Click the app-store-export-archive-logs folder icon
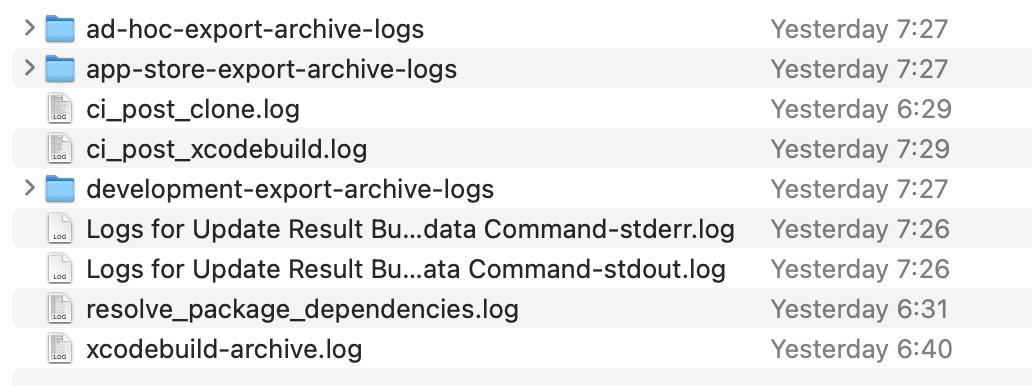1032x386 pixels. pos(60,69)
